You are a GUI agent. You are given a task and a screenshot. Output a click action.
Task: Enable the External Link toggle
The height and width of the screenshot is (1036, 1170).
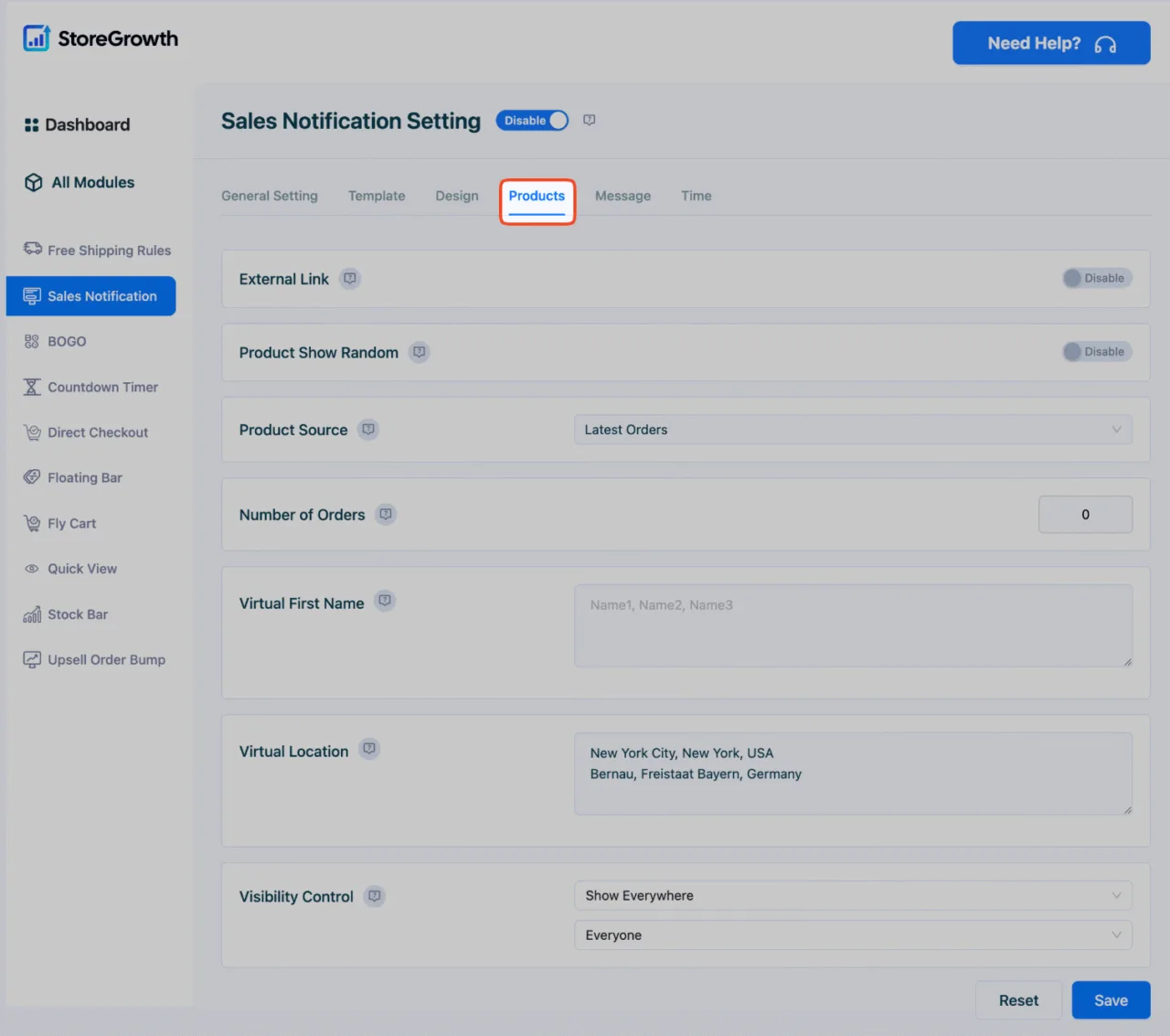pyautogui.click(x=1097, y=278)
